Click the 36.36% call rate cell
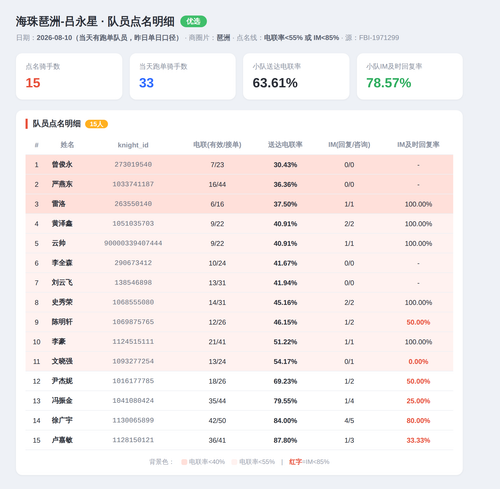500x489 pixels. (x=285, y=184)
